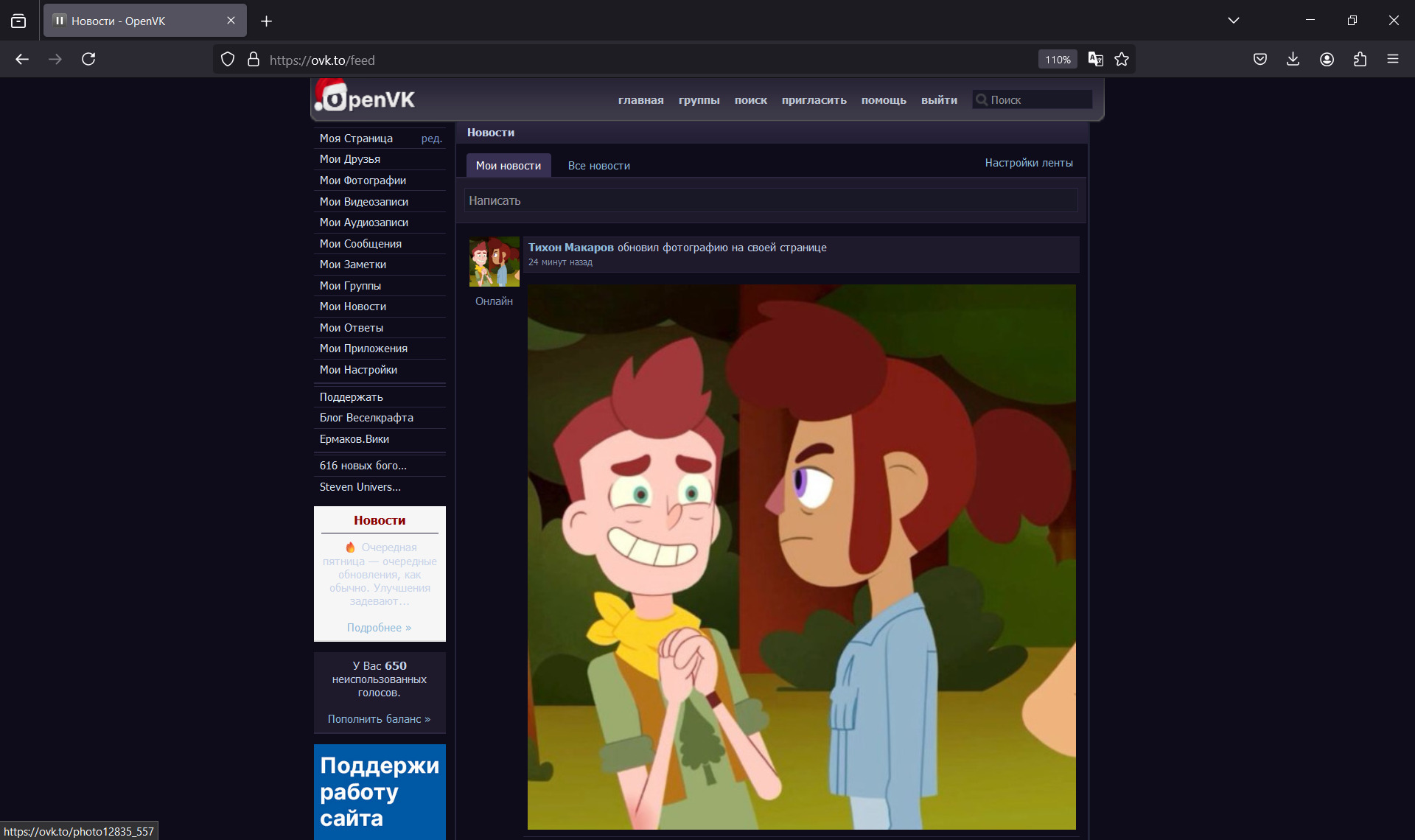The image size is (1415, 840).
Task: Open Firefox downloads panel
Action: pos(1293,60)
